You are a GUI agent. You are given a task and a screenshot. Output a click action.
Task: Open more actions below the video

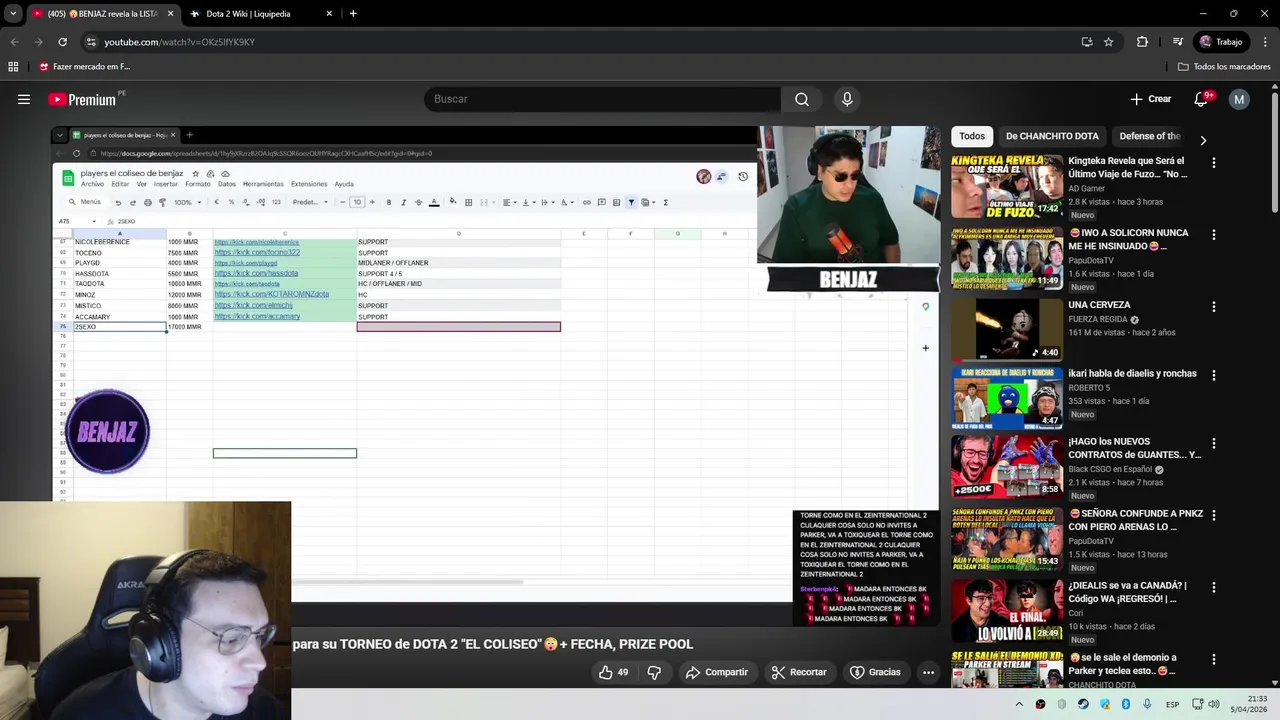pos(928,672)
